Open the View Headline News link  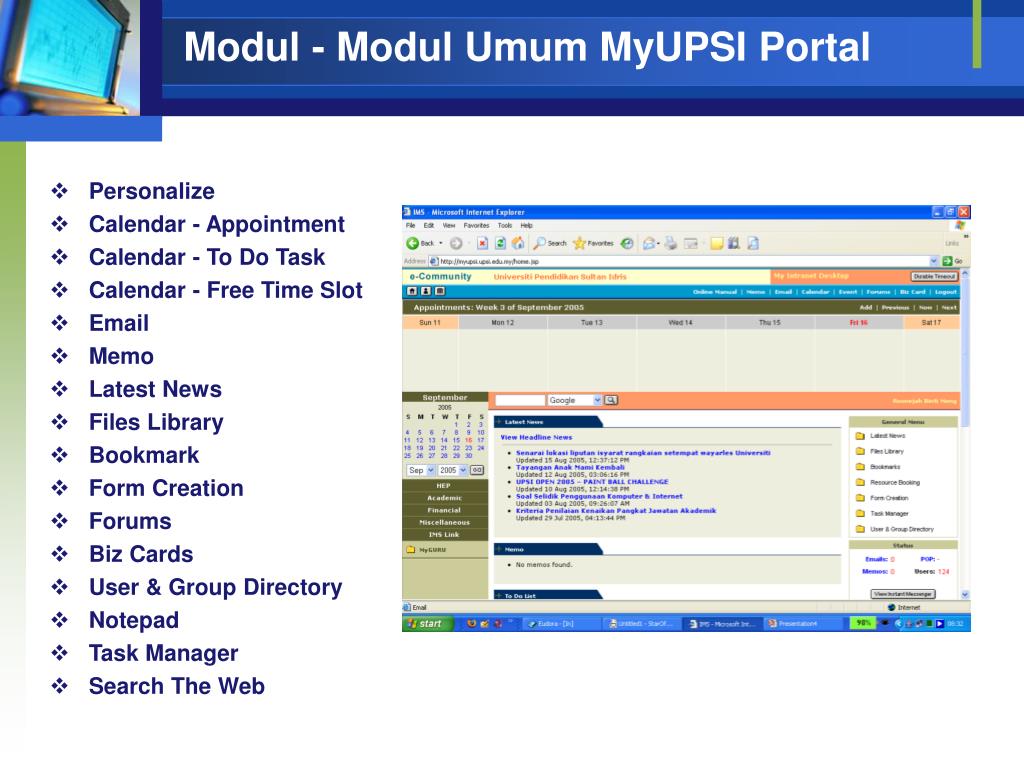(536, 437)
